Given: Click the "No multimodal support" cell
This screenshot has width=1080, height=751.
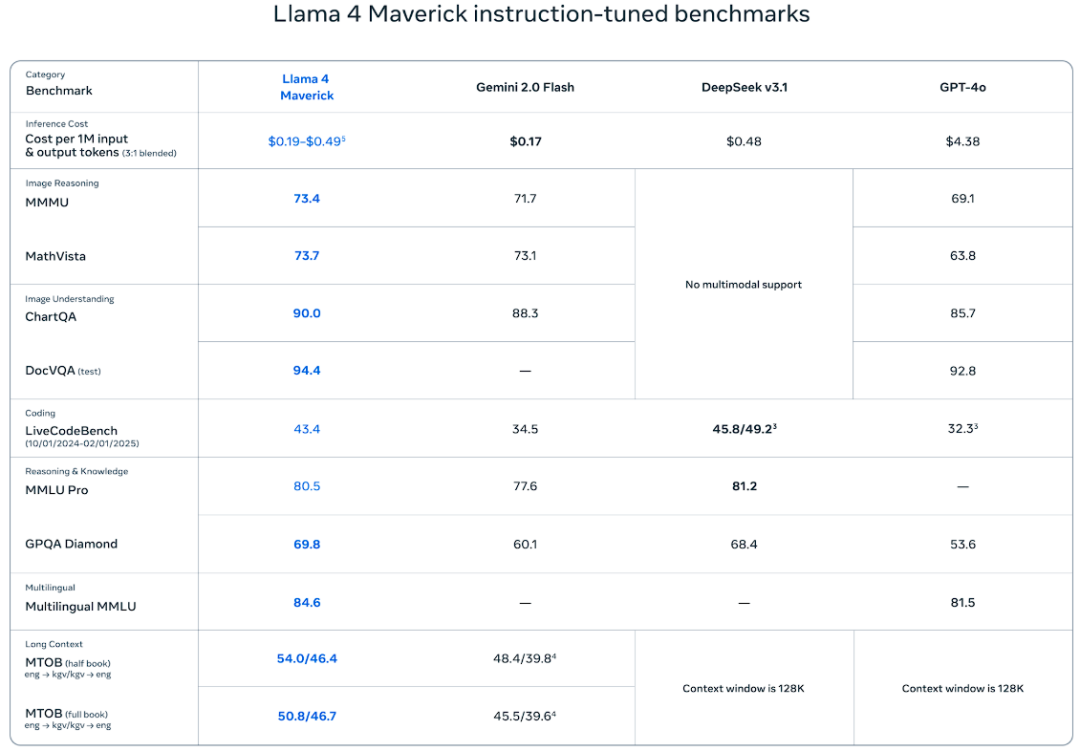Looking at the screenshot, I should (743, 285).
